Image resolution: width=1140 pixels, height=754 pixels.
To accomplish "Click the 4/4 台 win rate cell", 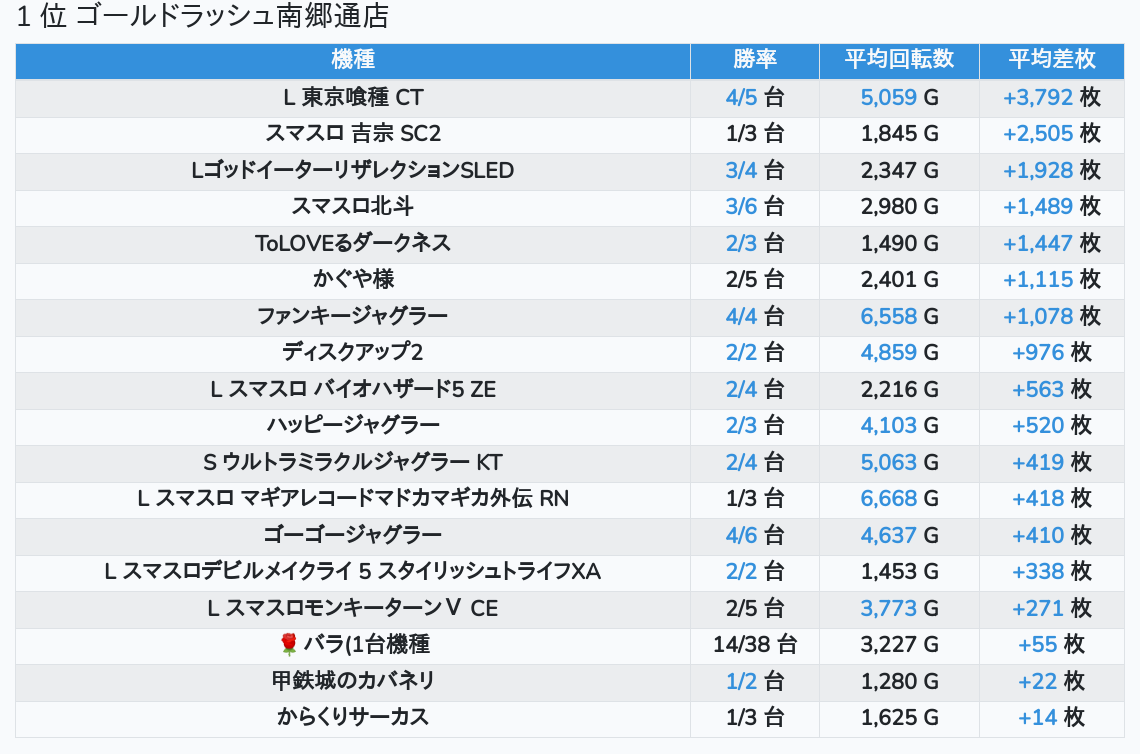I will 755,316.
